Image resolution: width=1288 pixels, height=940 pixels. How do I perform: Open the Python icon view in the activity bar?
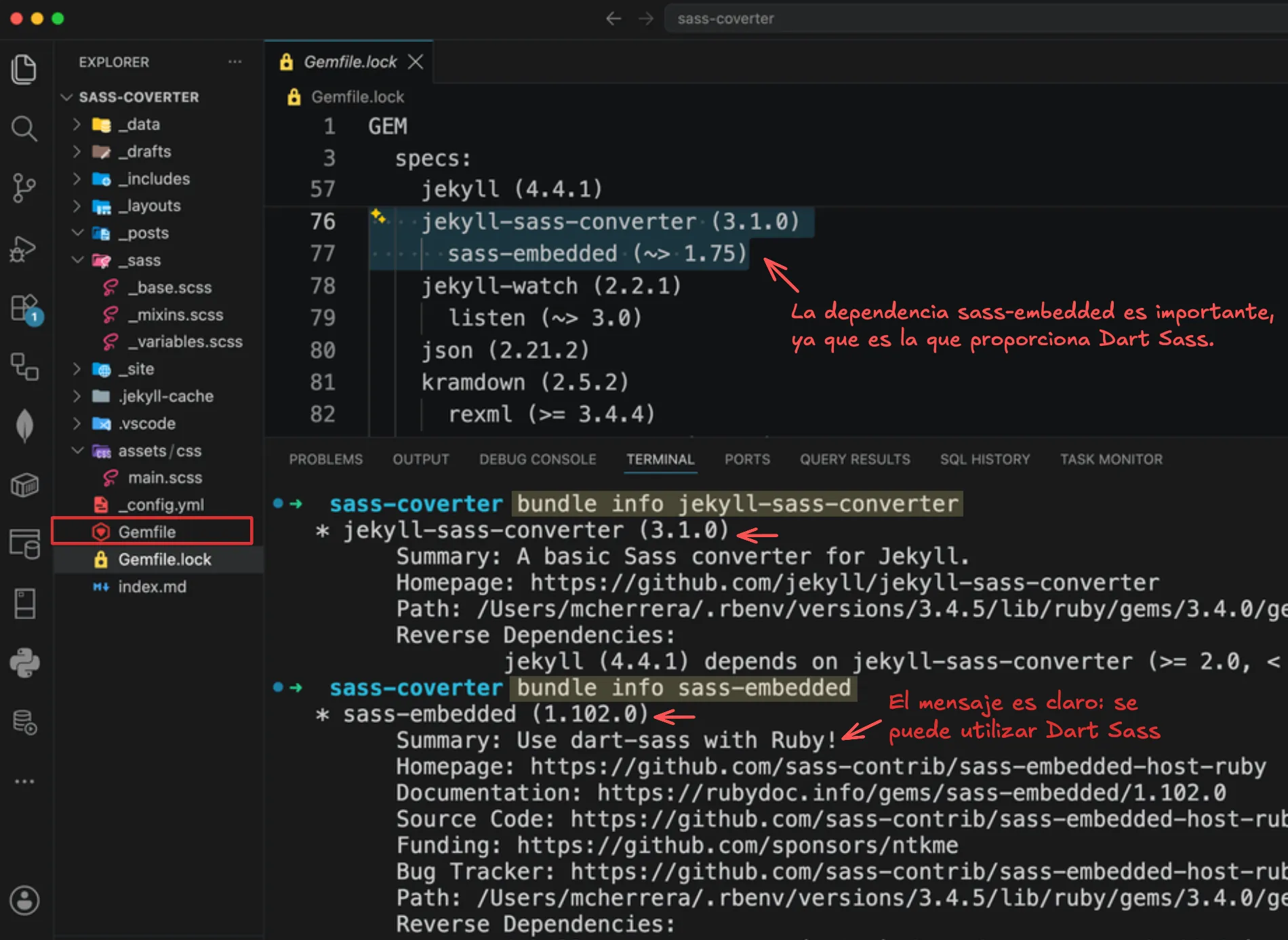[x=24, y=663]
